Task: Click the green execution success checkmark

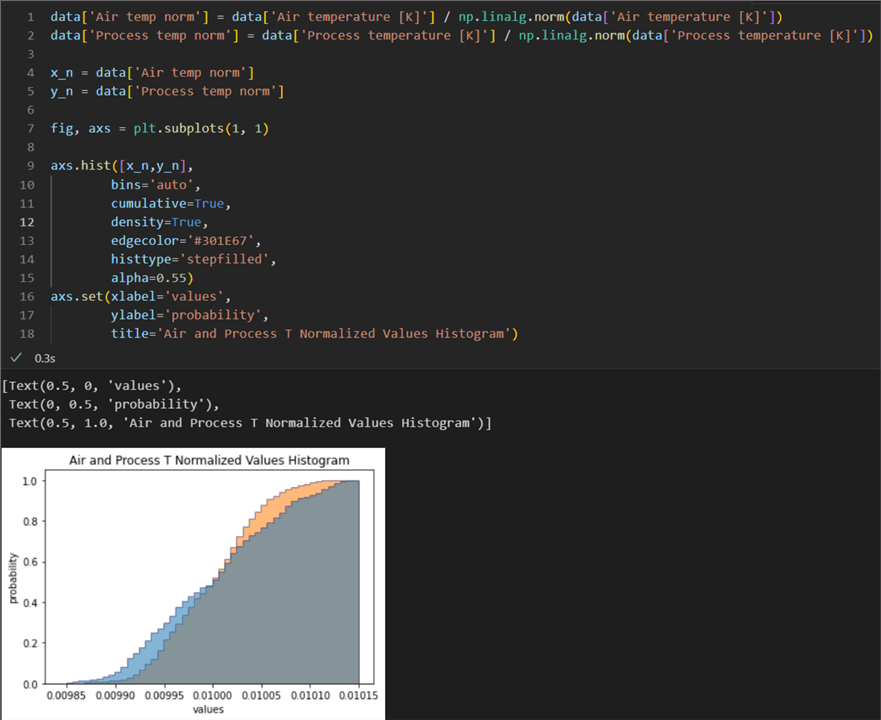Action: (x=15, y=357)
